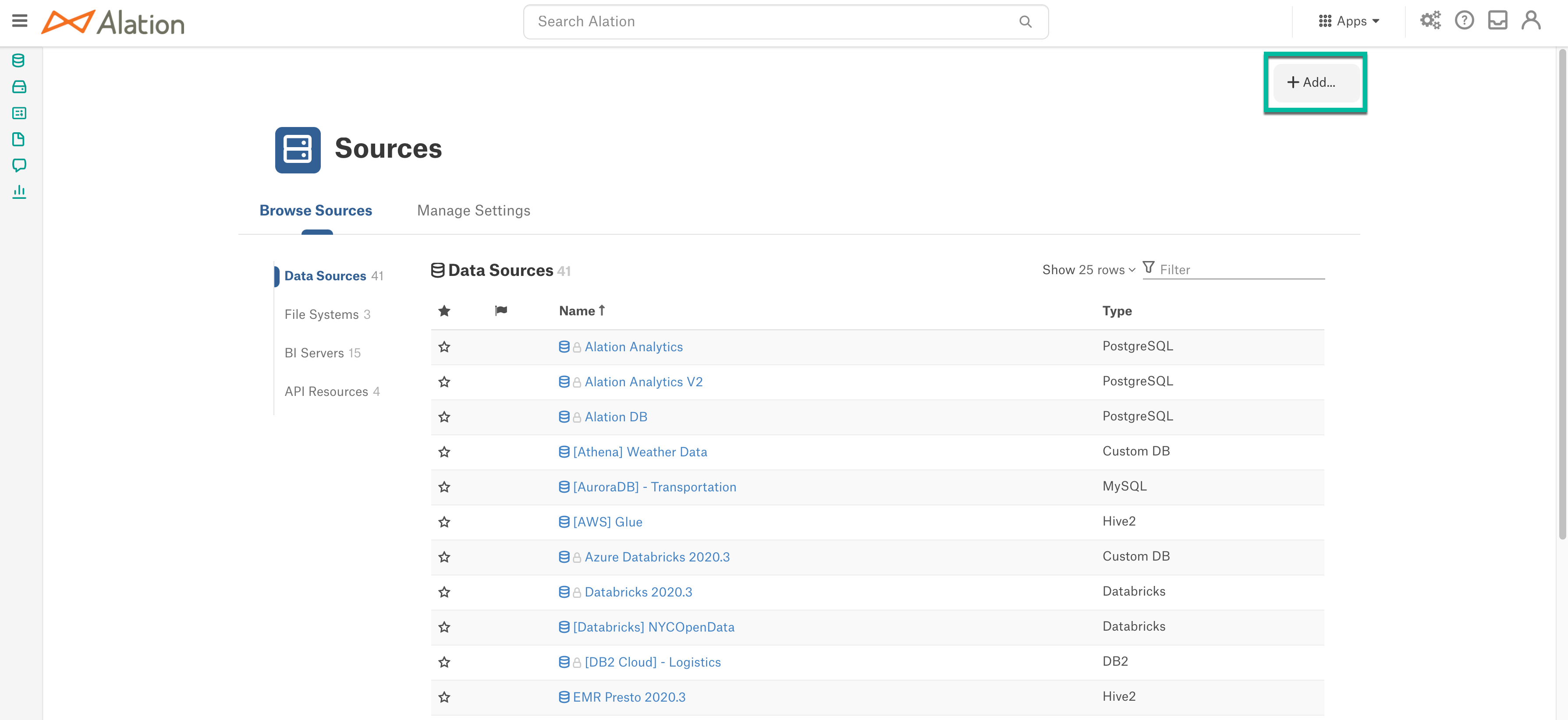Open the Add... menu button
1568x720 pixels.
[1316, 82]
